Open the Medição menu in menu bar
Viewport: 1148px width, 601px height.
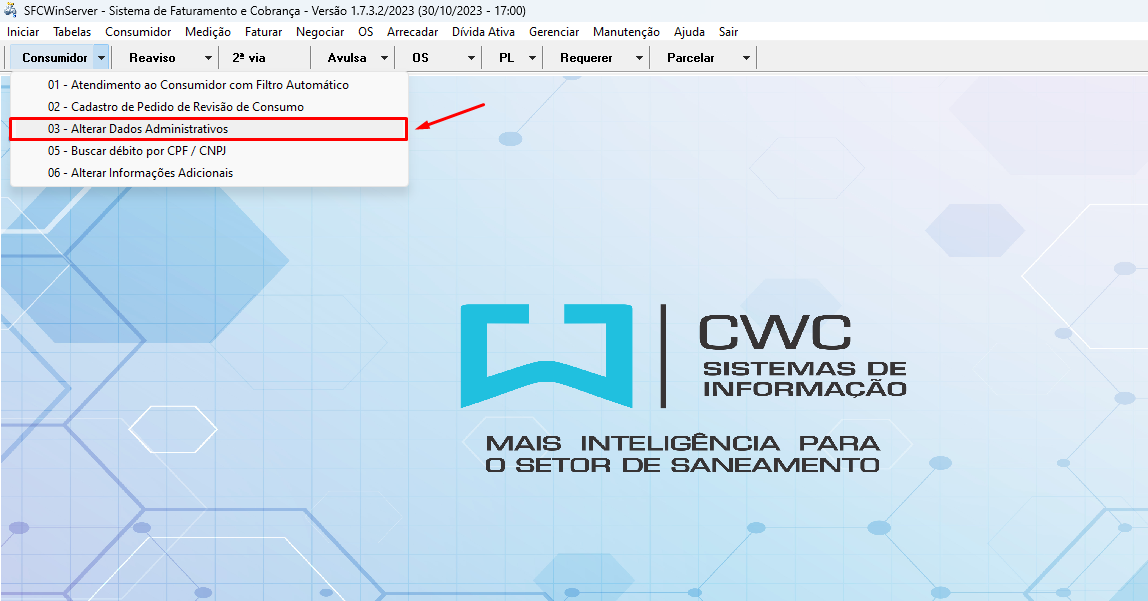coord(208,32)
